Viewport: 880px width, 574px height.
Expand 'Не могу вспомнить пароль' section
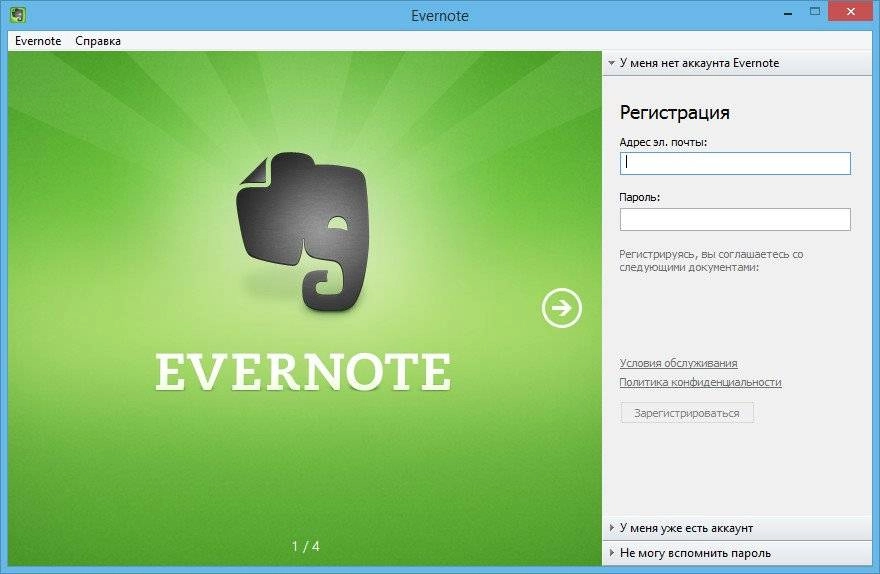737,553
